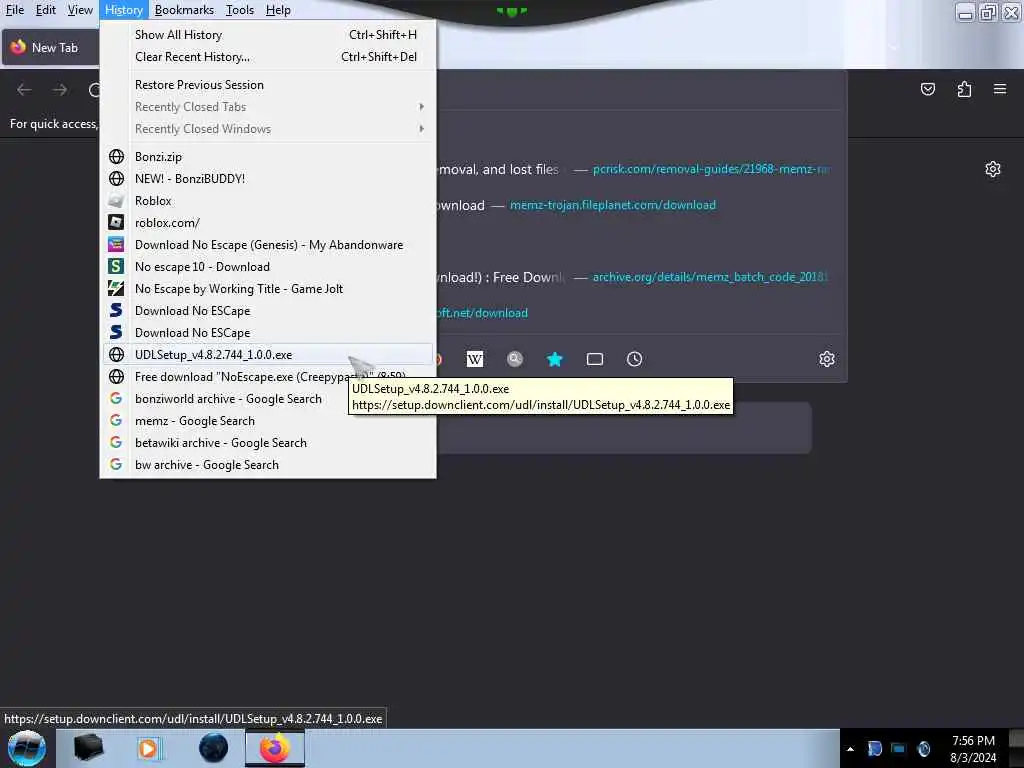Open the Firefox hamburger application menu
This screenshot has width=1024, height=768.
1000,89
